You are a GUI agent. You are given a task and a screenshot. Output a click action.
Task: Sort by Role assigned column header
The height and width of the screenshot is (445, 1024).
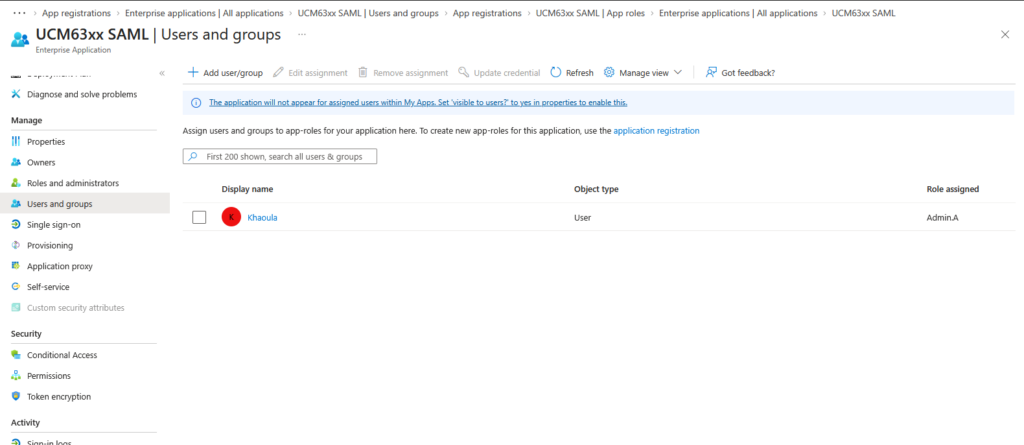click(953, 190)
